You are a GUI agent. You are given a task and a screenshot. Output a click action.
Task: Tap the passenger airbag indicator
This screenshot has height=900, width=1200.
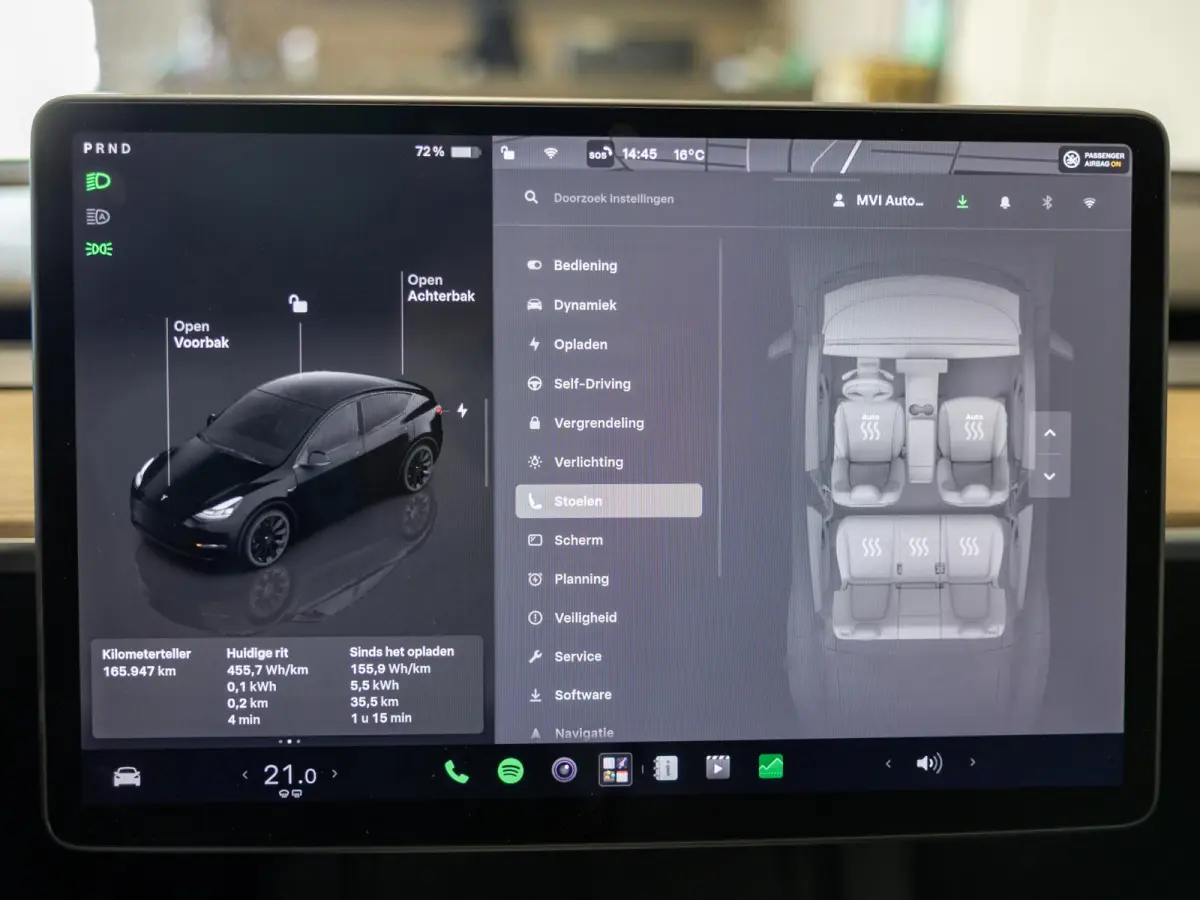click(x=1094, y=159)
